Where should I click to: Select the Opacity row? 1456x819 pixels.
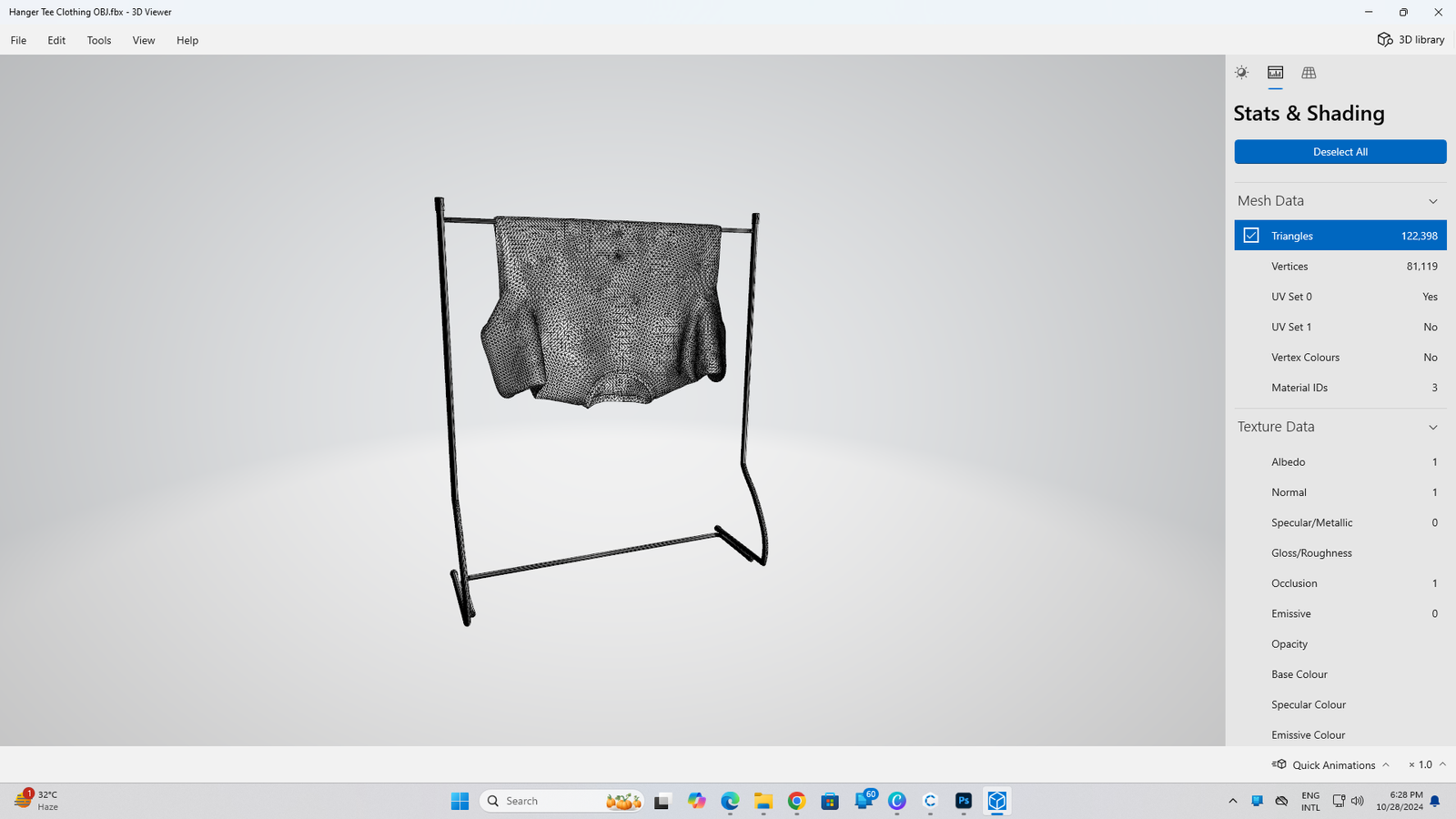tap(1340, 644)
